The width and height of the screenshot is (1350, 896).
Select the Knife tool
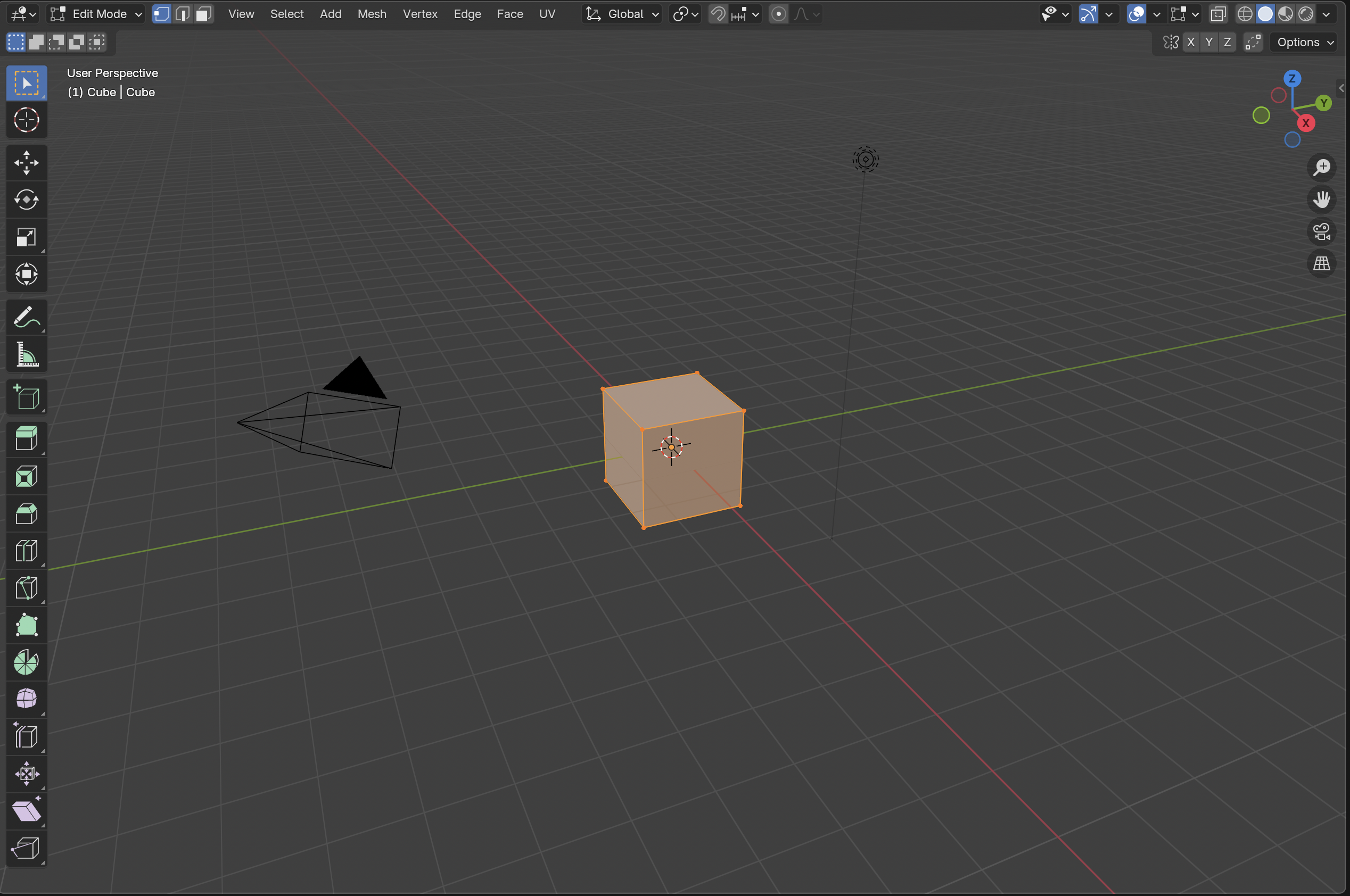pyautogui.click(x=26, y=588)
